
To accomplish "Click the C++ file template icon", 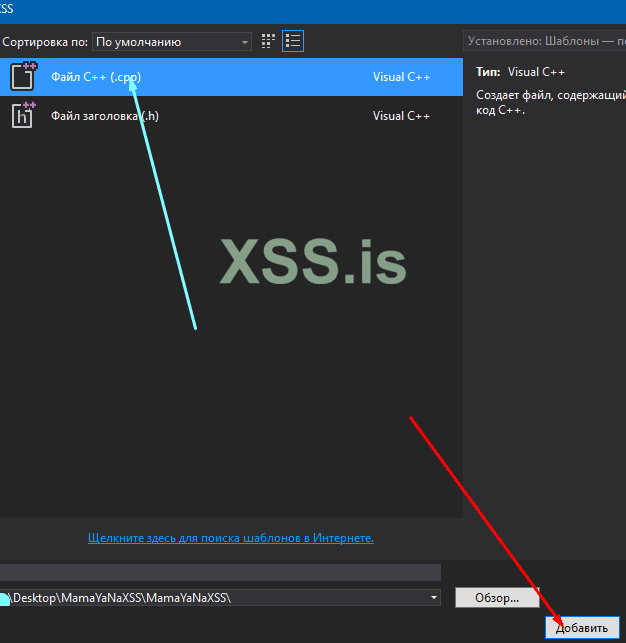I will (x=23, y=76).
